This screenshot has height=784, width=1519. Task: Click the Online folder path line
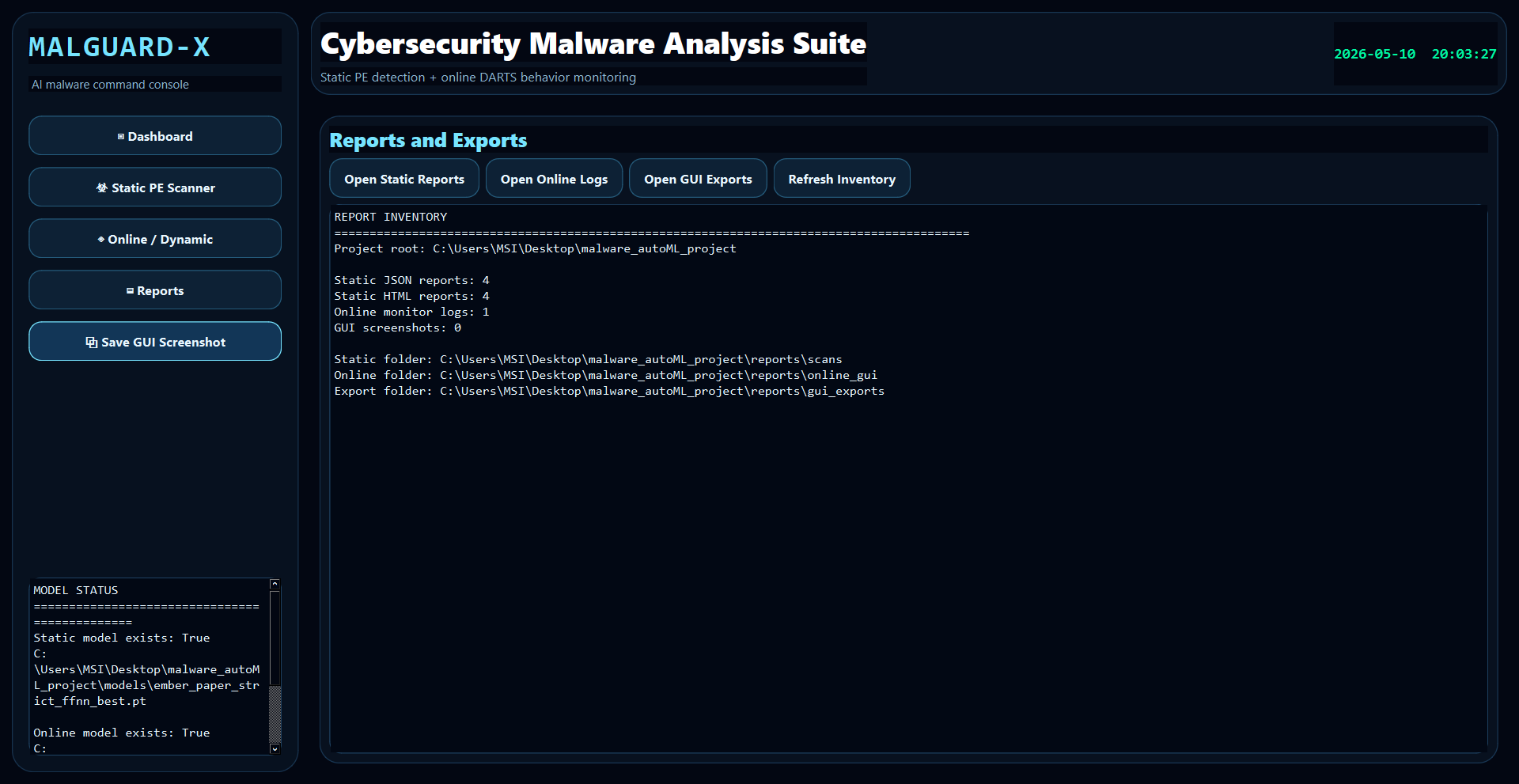pyautogui.click(x=606, y=375)
